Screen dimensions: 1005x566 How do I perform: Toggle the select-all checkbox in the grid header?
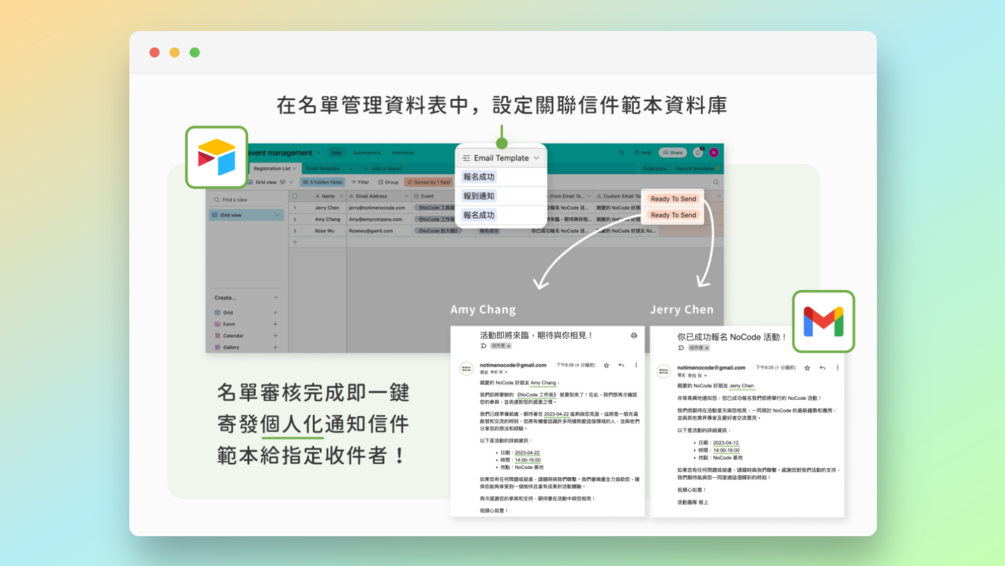[295, 196]
